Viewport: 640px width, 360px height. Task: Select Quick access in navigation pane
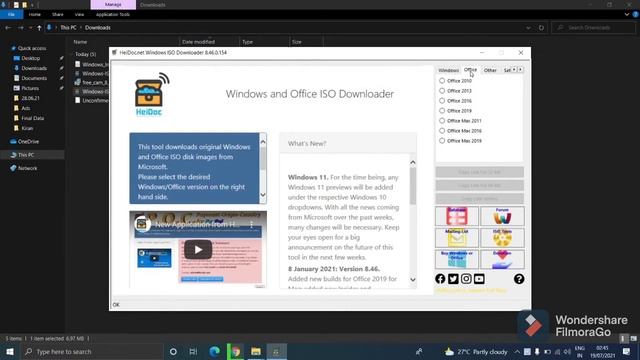tap(32, 48)
